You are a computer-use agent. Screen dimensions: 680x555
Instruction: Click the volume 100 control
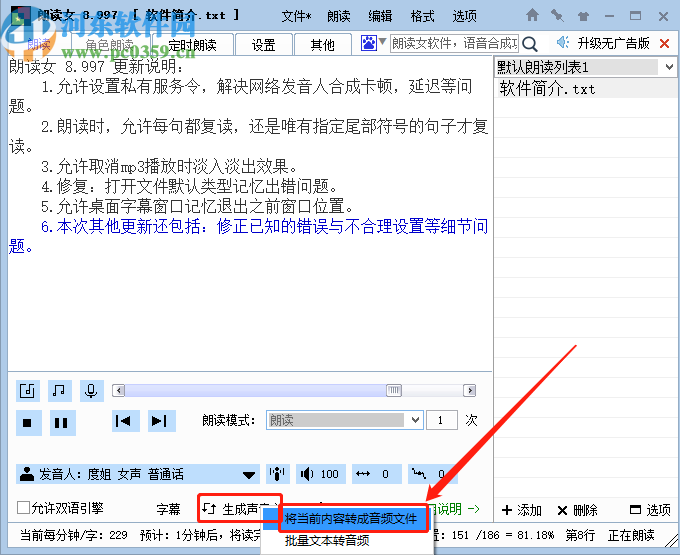321,474
